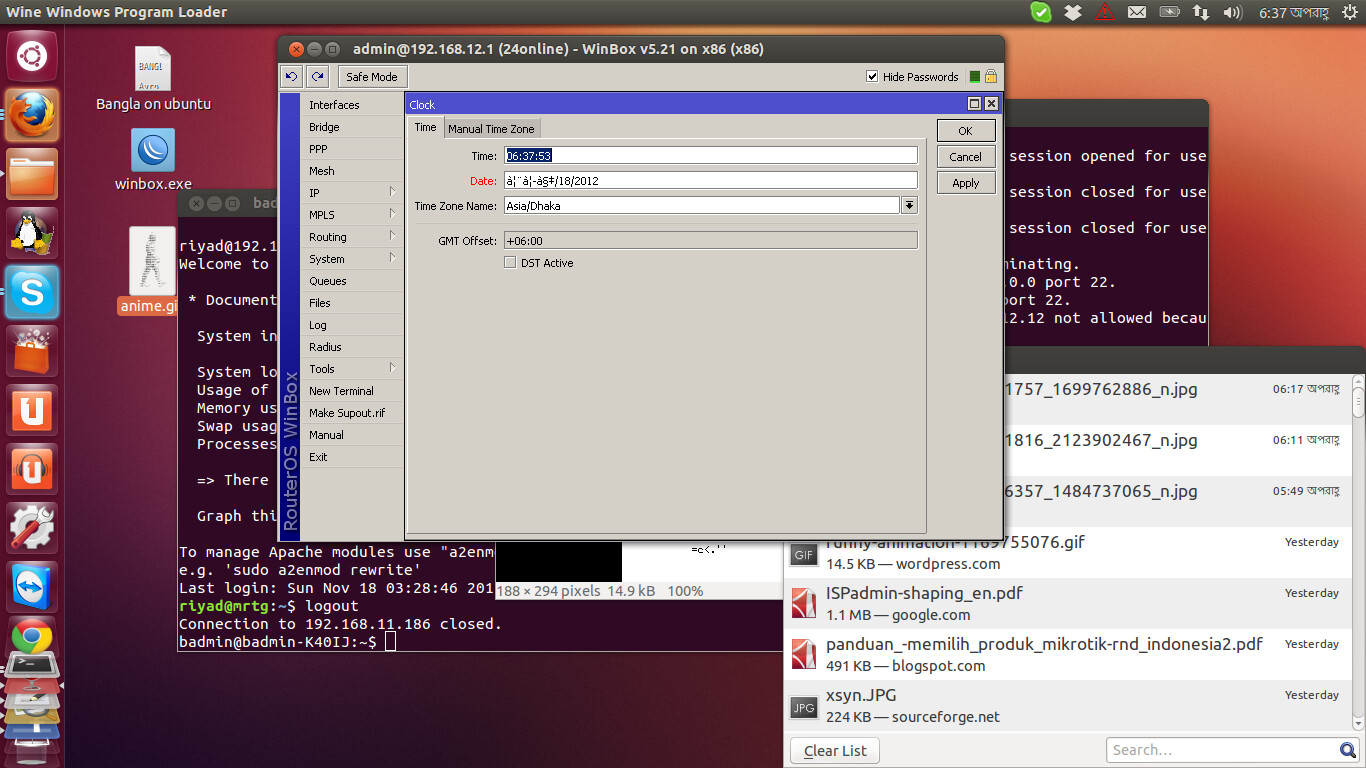
Task: Click the WinBox undo arrow icon
Action: (292, 76)
